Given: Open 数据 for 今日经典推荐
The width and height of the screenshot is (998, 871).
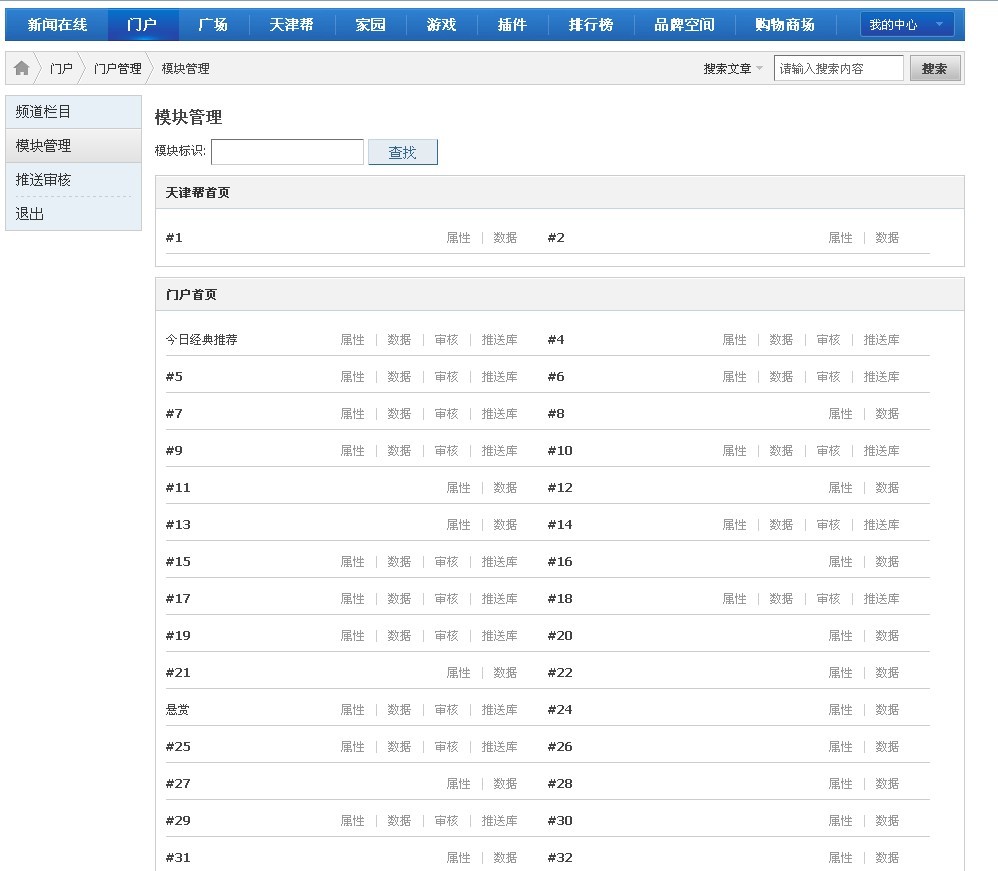Looking at the screenshot, I should [400, 339].
